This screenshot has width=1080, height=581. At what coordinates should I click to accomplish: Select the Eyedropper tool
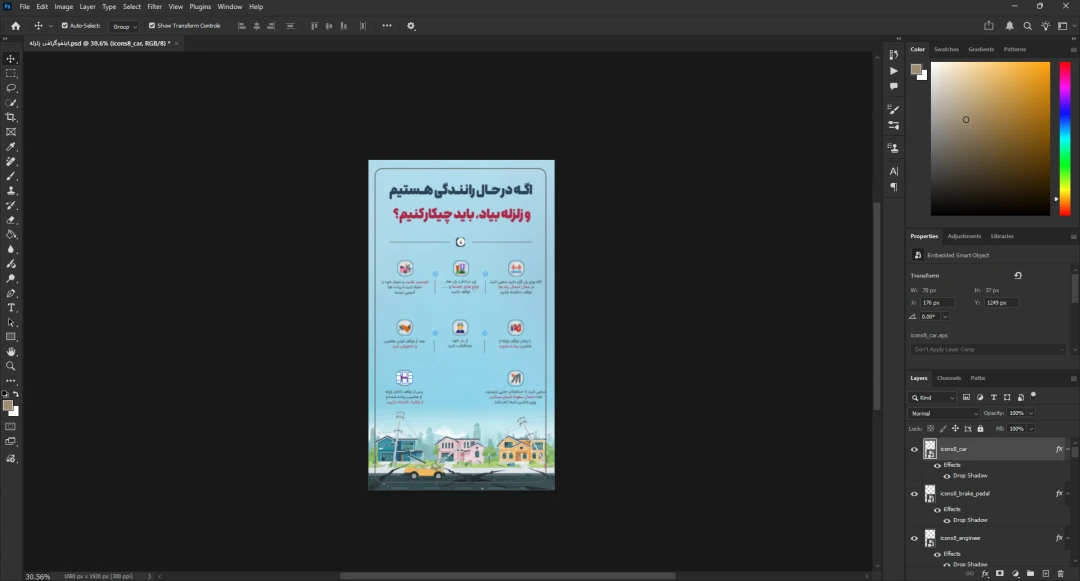(11, 147)
